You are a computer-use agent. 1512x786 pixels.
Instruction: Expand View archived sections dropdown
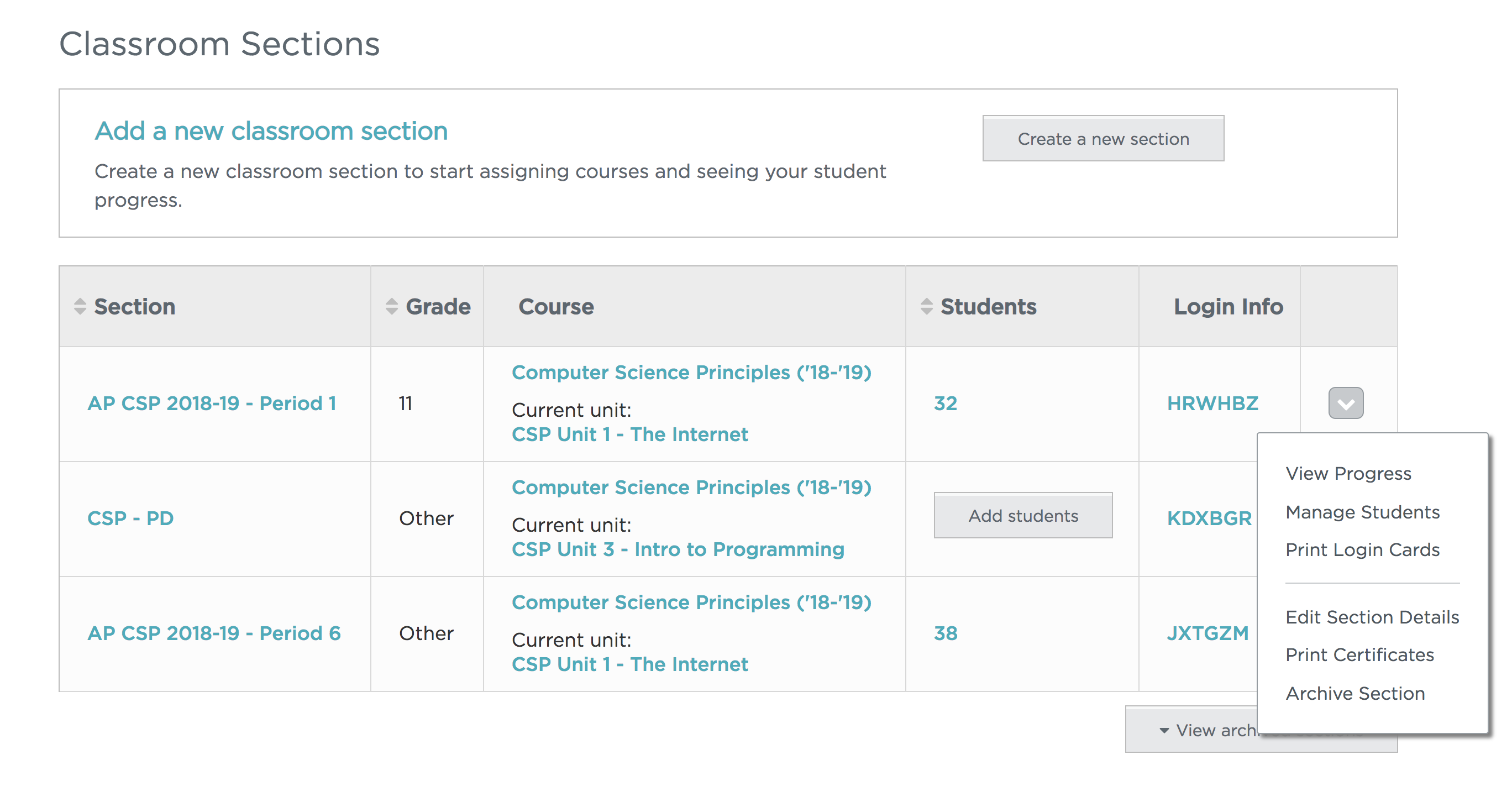pos(1191,730)
